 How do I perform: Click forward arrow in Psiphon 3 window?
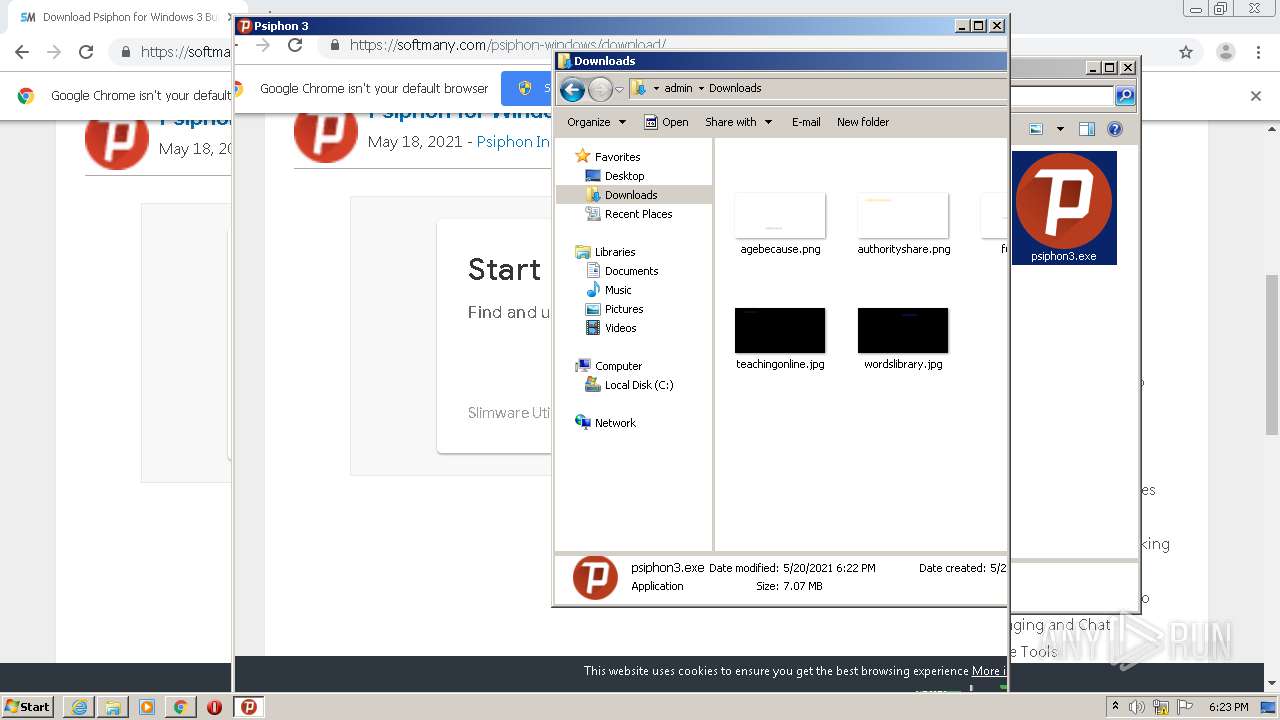(x=263, y=45)
